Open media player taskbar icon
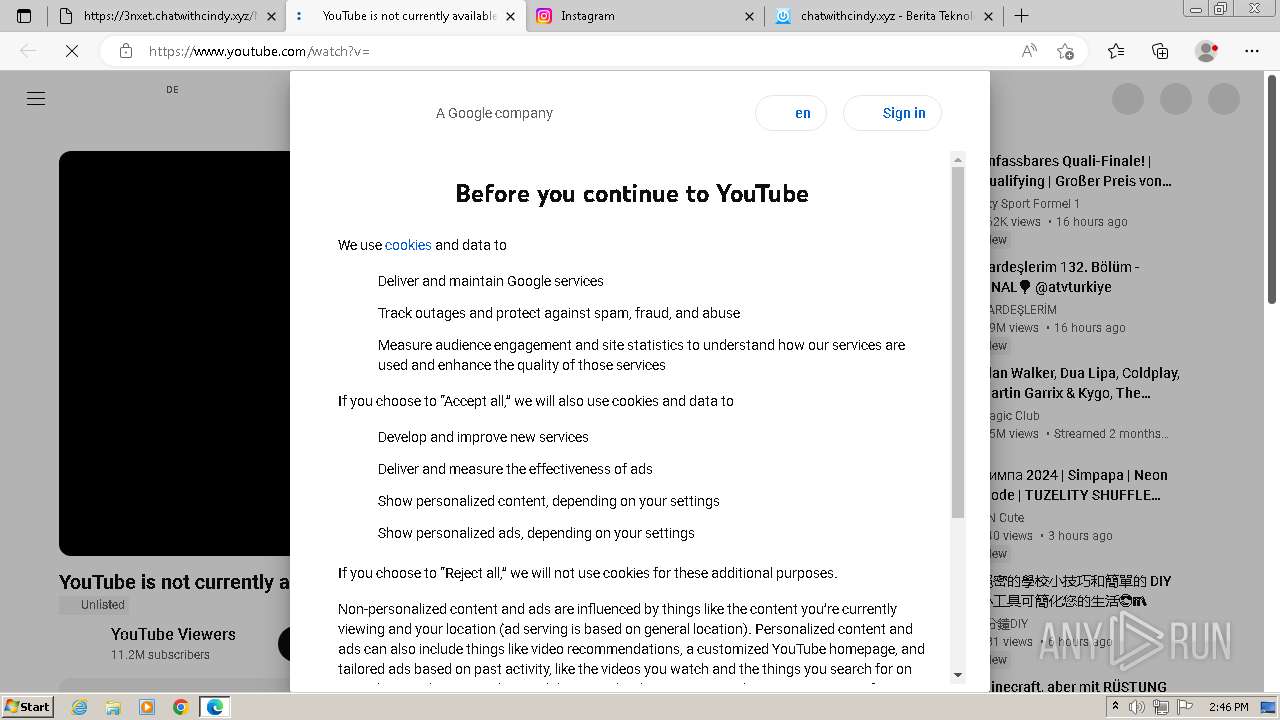 147,707
